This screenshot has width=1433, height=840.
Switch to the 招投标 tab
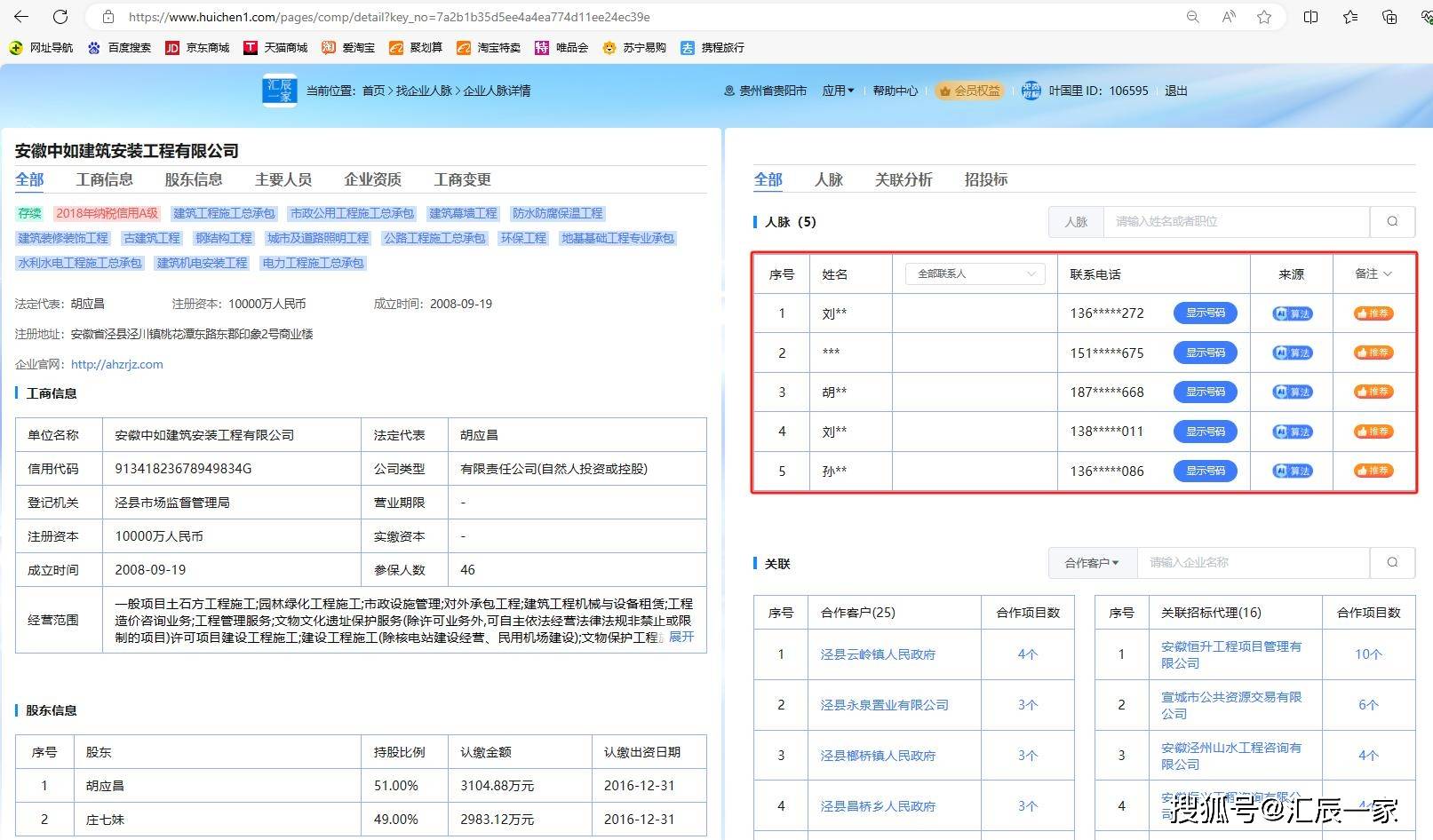tap(986, 179)
